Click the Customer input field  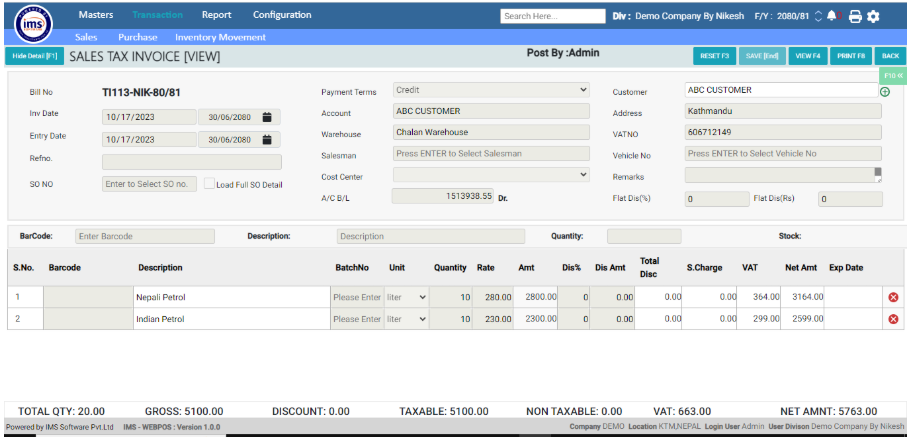coord(781,90)
